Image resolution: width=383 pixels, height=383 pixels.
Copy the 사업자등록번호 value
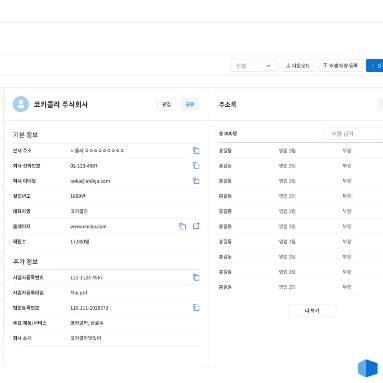click(196, 277)
